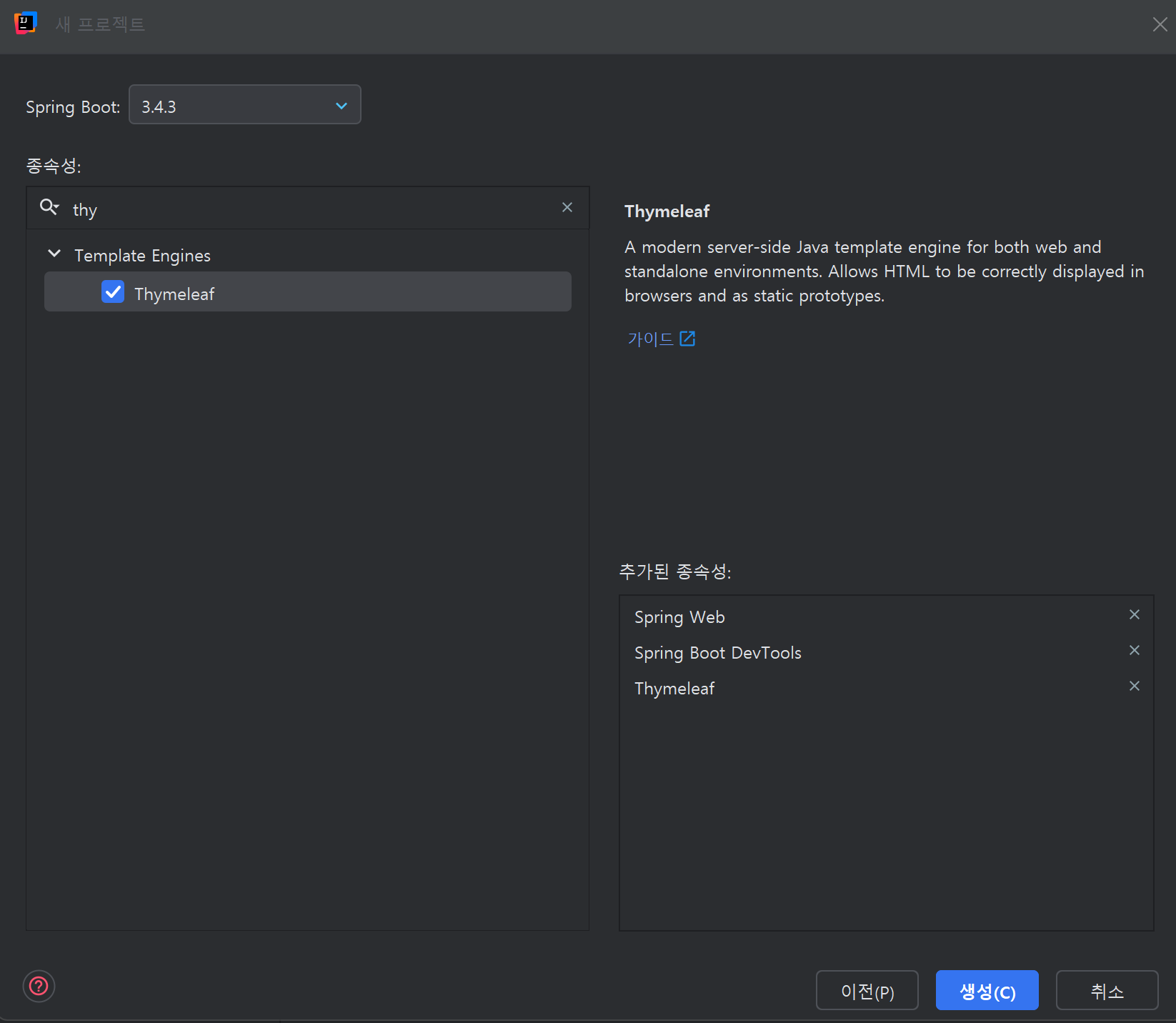Click the 새 프로젝트 window title

(100, 24)
